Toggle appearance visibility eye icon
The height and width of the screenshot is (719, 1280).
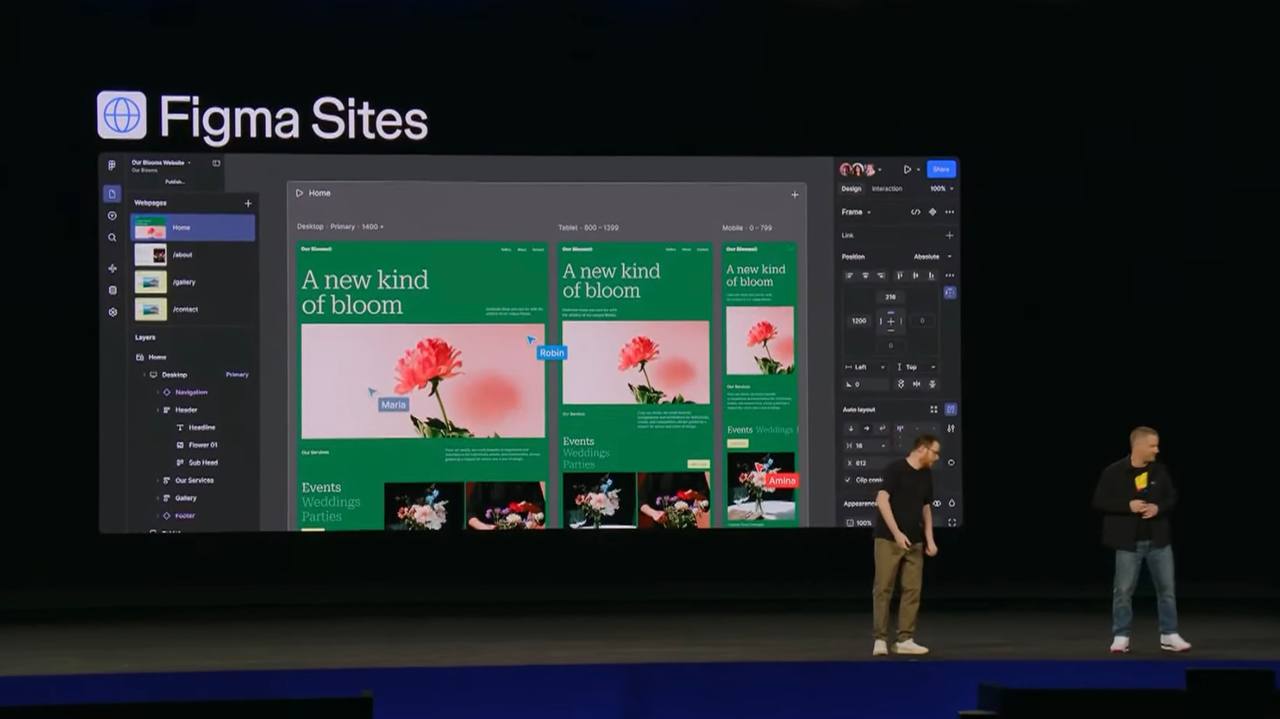pos(937,503)
